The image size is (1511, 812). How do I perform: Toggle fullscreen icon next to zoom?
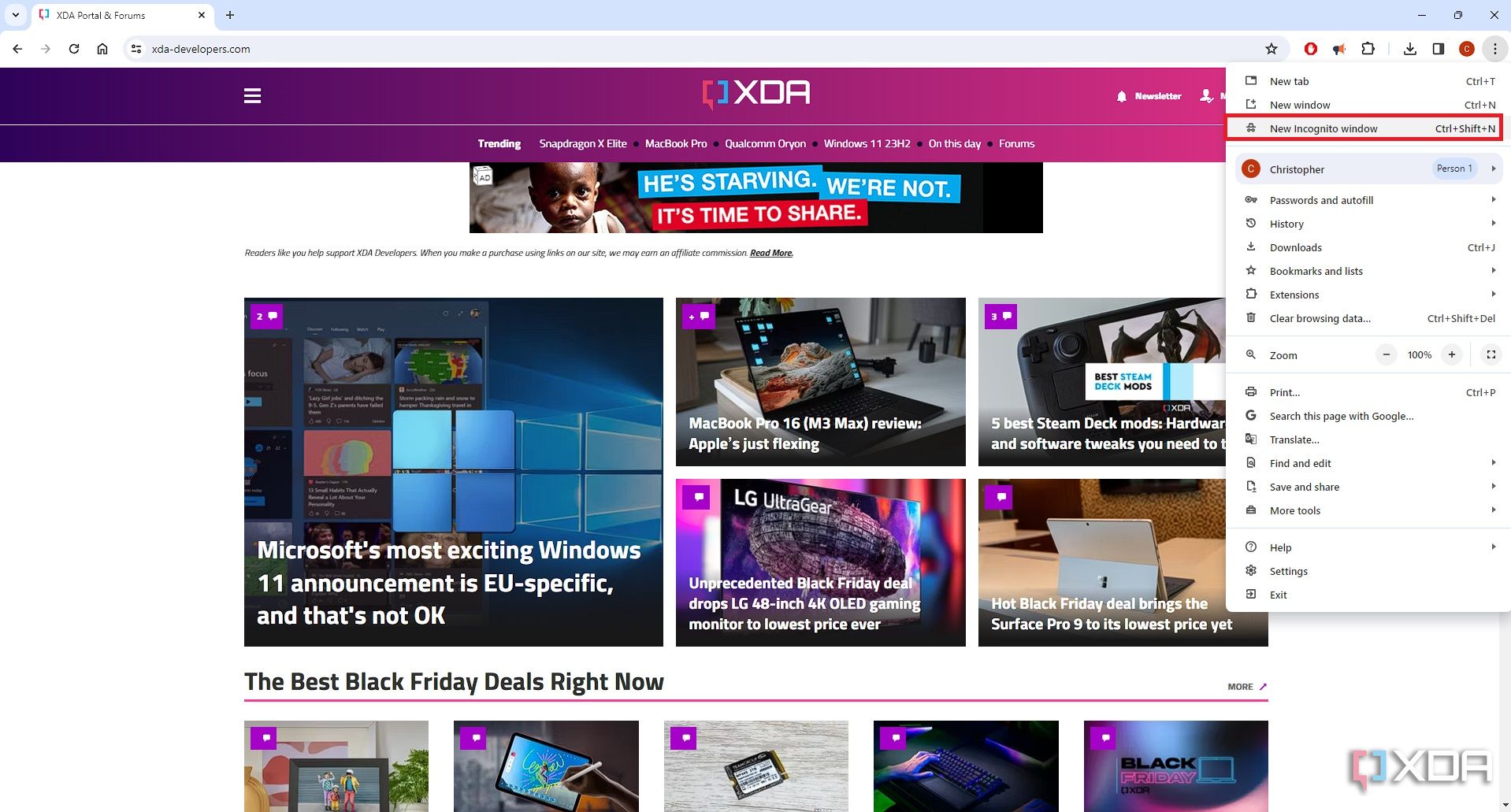coord(1491,354)
